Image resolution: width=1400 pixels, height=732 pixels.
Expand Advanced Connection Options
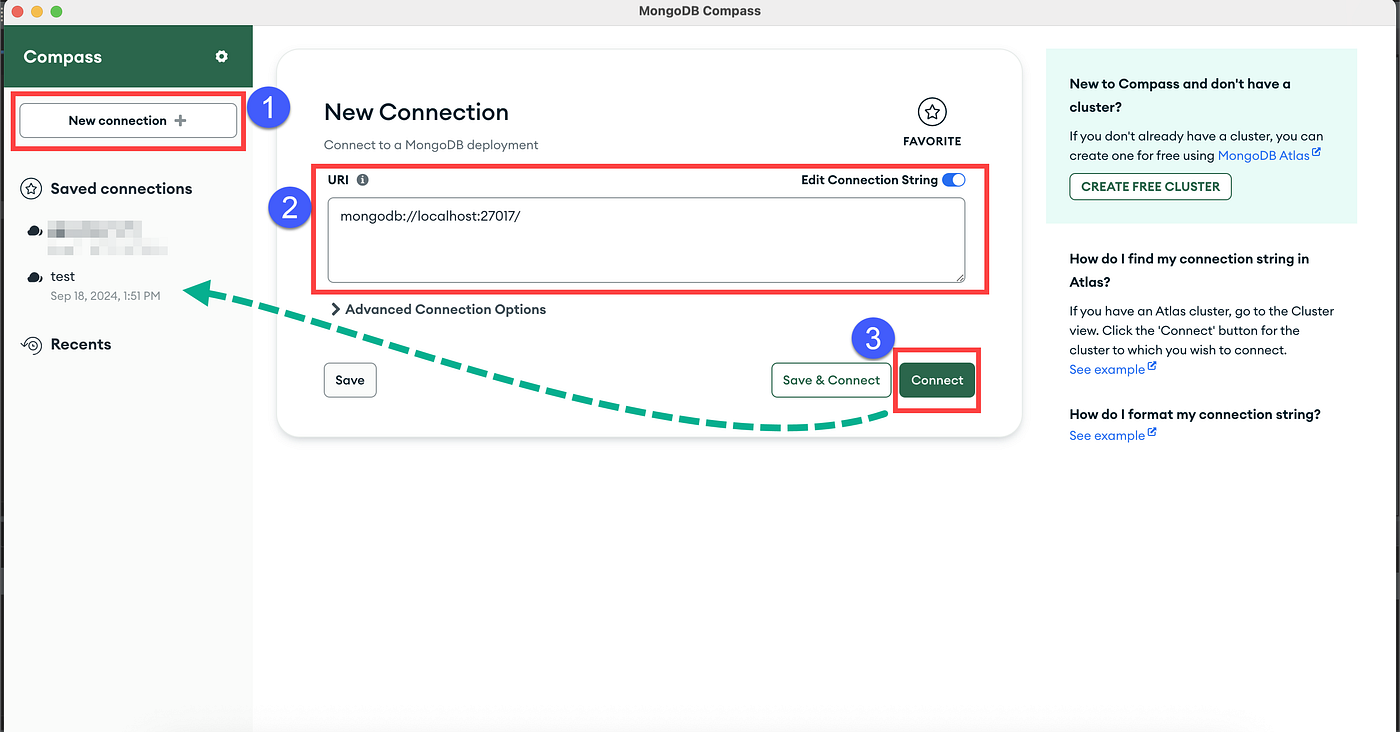(x=438, y=310)
